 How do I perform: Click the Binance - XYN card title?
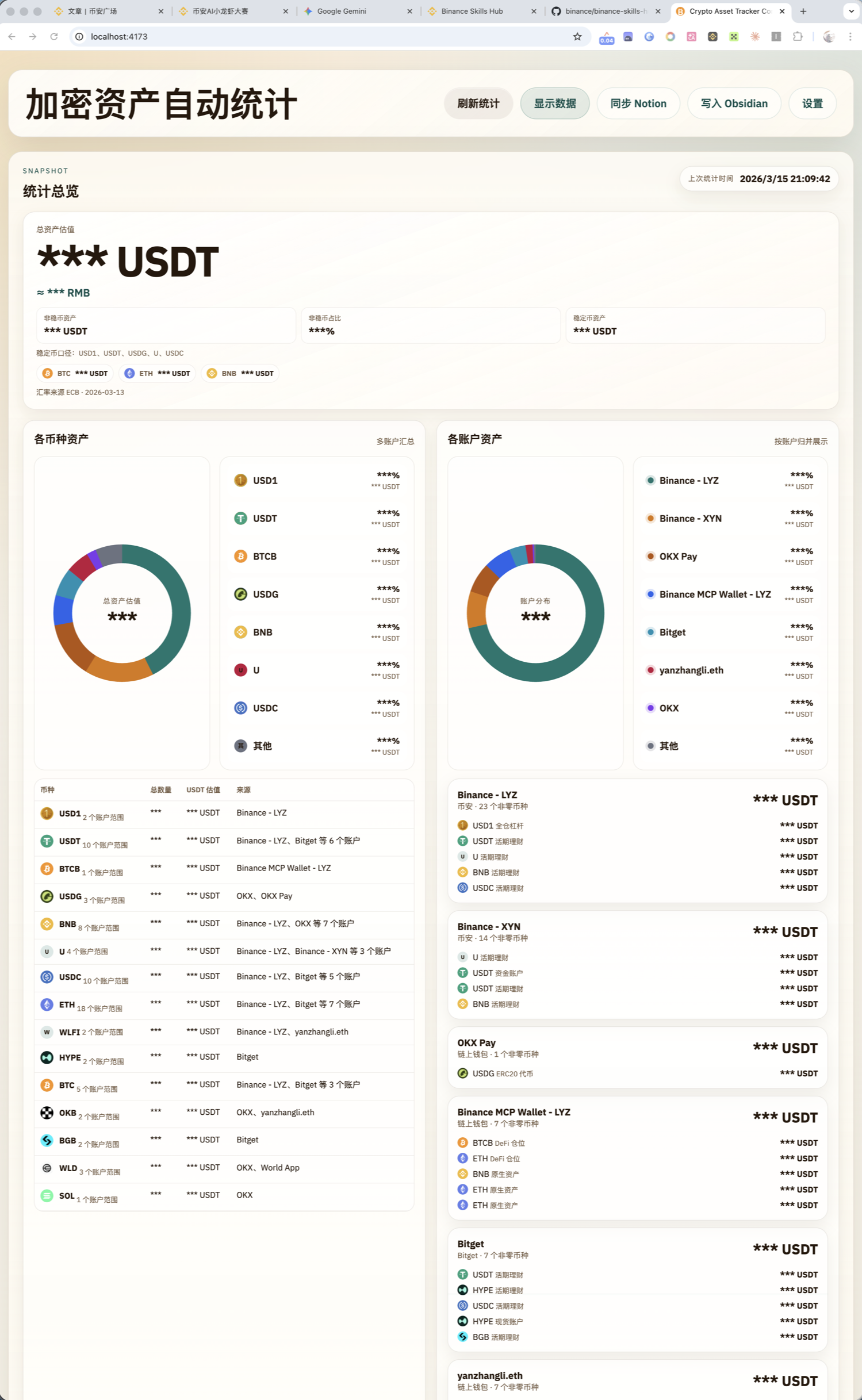(x=489, y=926)
